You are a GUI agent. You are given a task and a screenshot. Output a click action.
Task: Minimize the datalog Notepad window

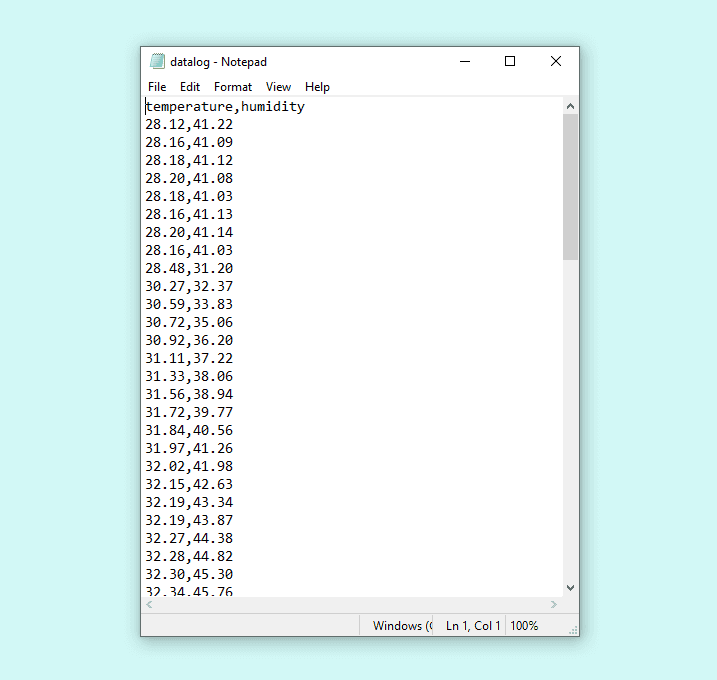coord(465,61)
